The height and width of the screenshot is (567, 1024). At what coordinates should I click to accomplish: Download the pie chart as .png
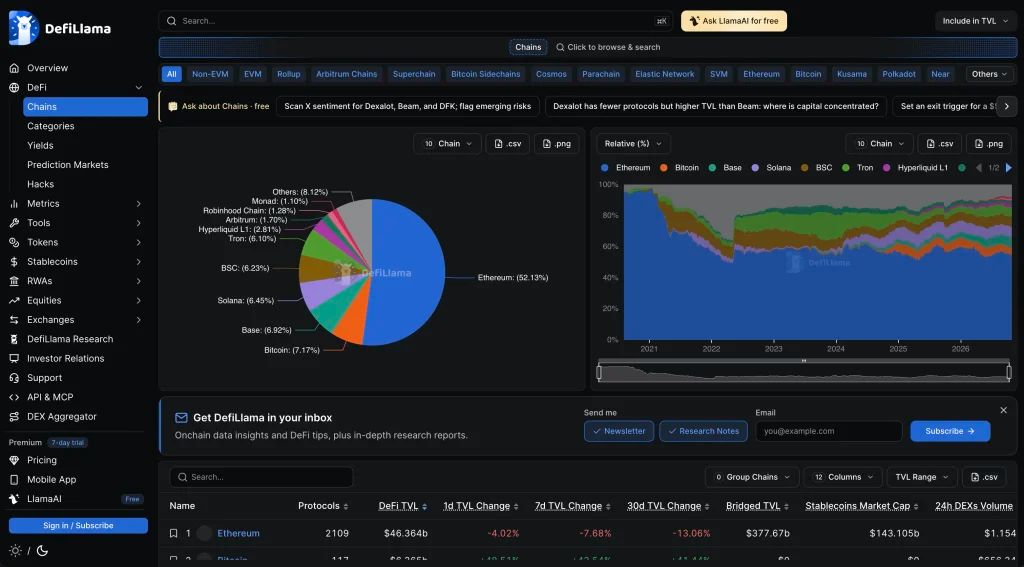(x=556, y=144)
